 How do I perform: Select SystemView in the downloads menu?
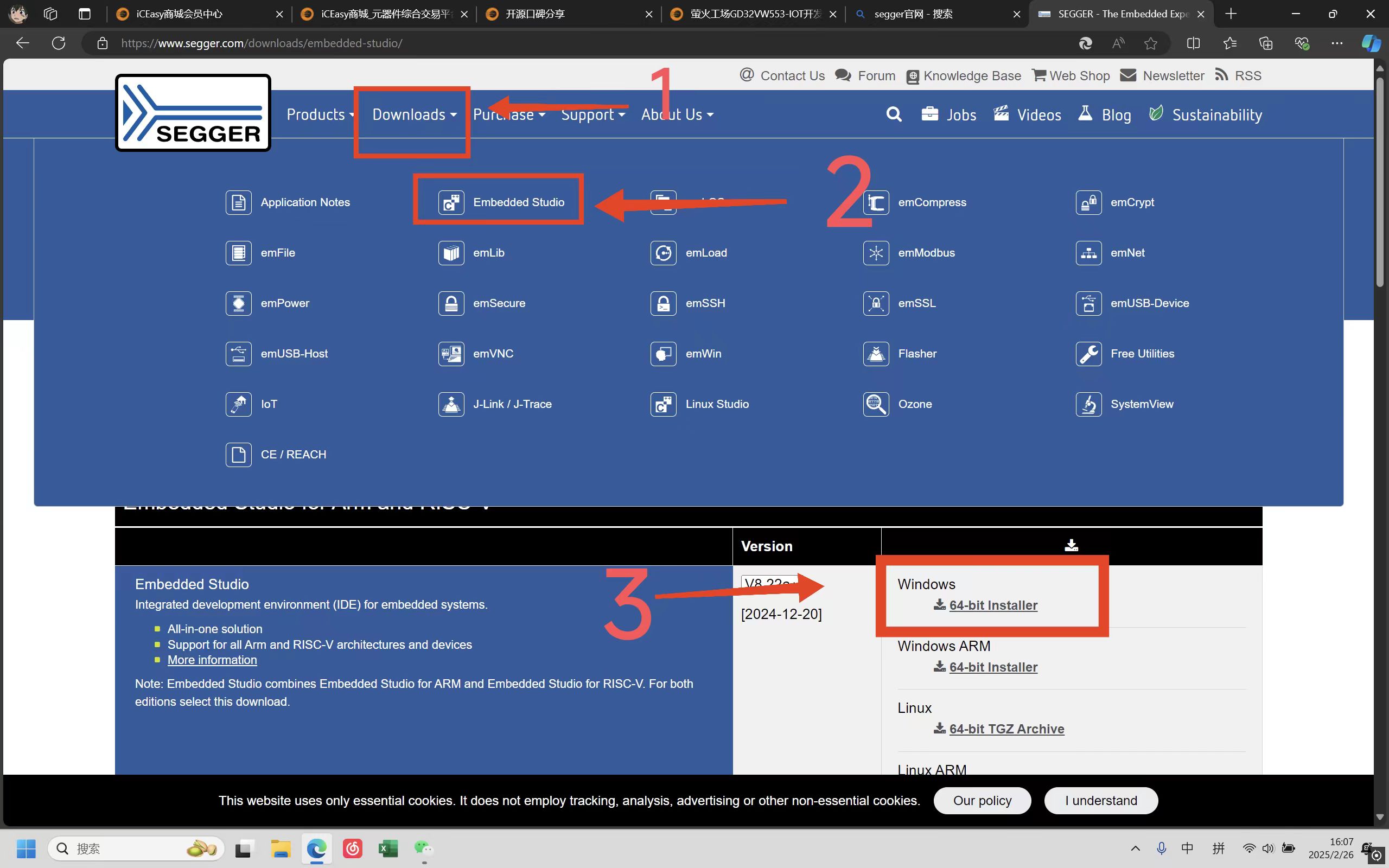coord(1141,404)
